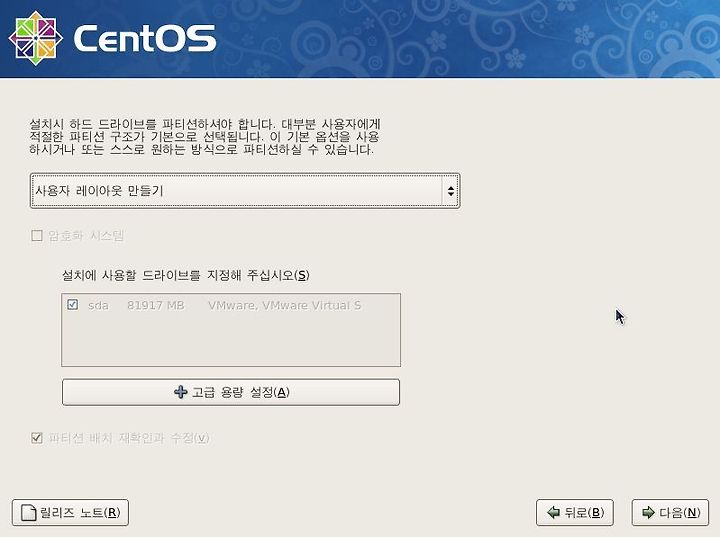The height and width of the screenshot is (537, 720).
Task: Click the up-down arrows on the layout combo box
Action: click(450, 191)
